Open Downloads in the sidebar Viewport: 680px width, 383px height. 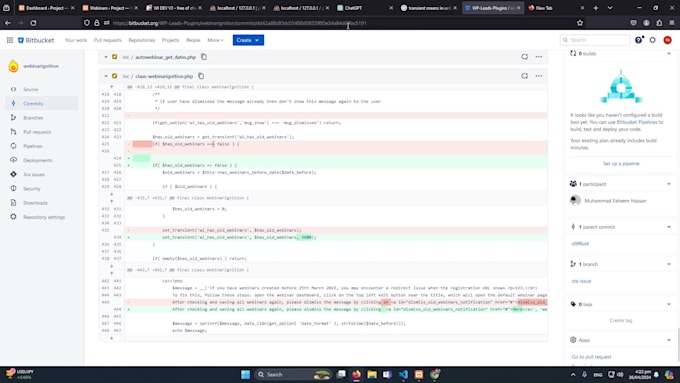pyautogui.click(x=35, y=203)
